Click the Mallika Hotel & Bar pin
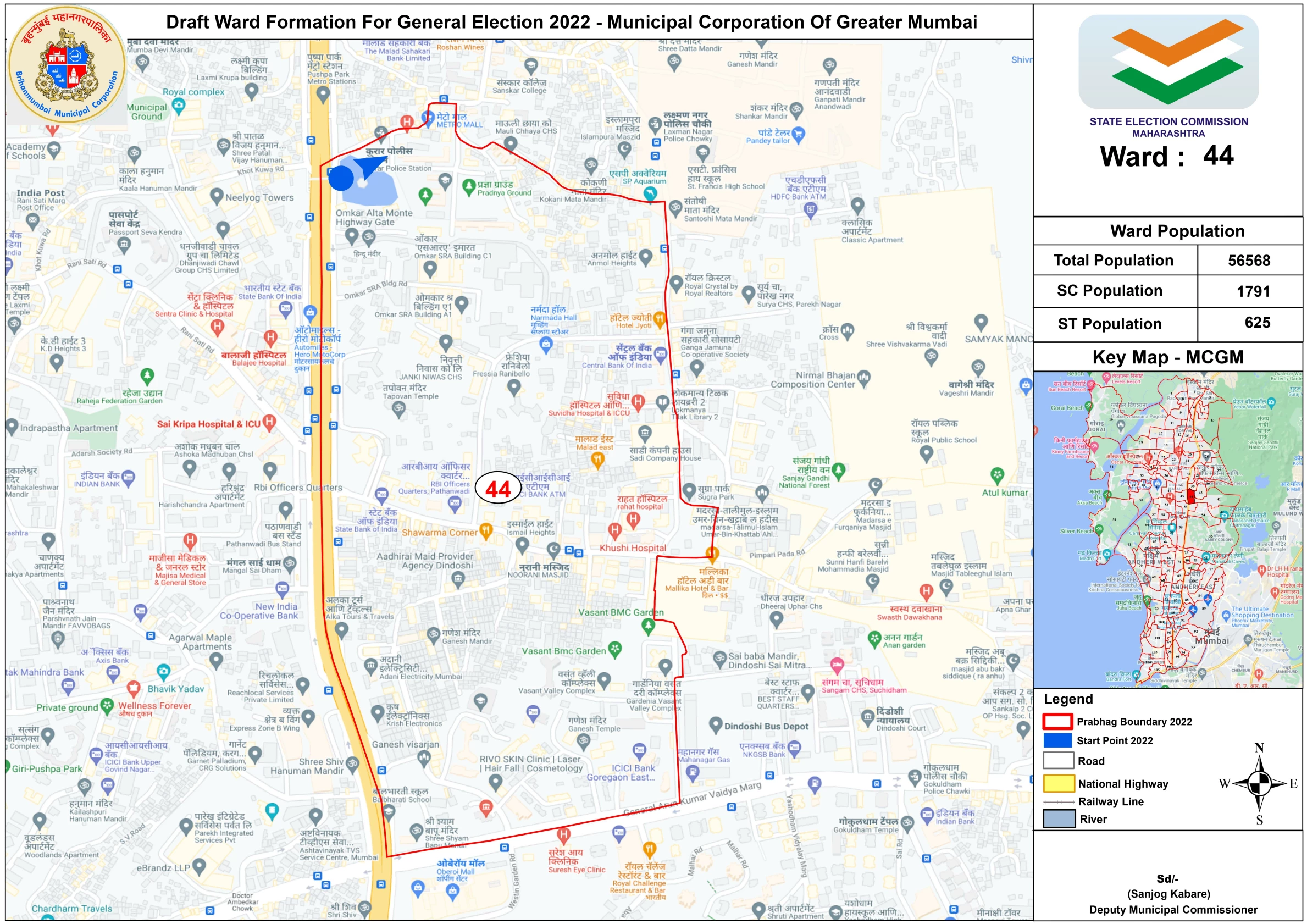This screenshot has height=924, width=1307. tap(712, 554)
